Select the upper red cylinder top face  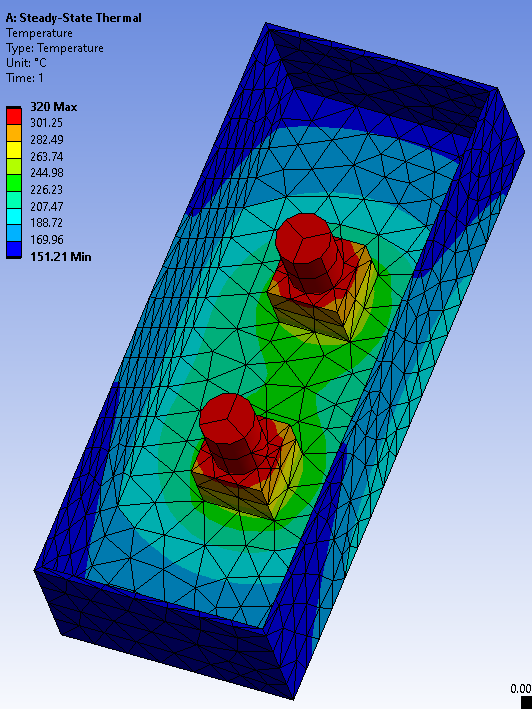point(304,239)
